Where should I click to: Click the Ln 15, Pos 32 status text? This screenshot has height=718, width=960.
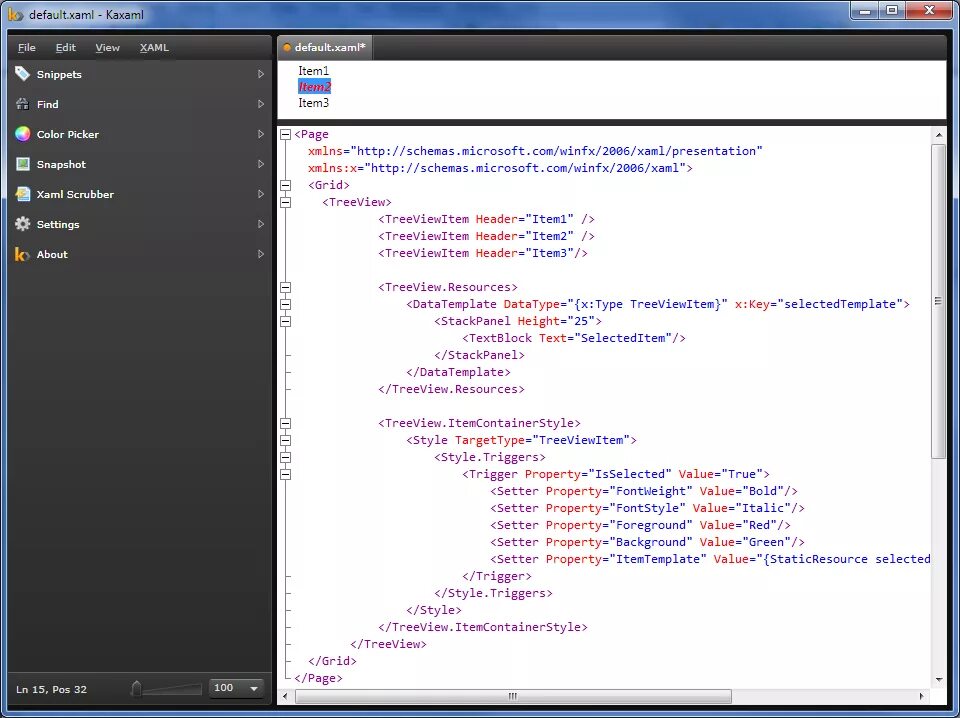click(x=51, y=689)
